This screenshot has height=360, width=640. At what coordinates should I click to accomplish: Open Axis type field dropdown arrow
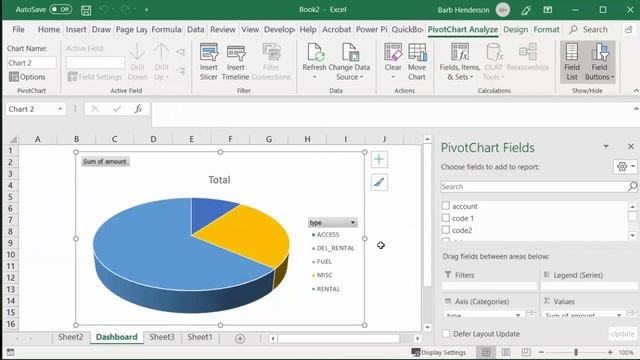click(518, 315)
